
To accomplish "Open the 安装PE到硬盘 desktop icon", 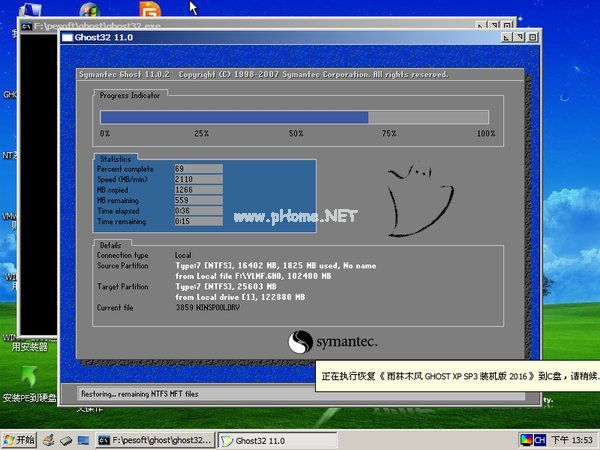I will [29, 384].
